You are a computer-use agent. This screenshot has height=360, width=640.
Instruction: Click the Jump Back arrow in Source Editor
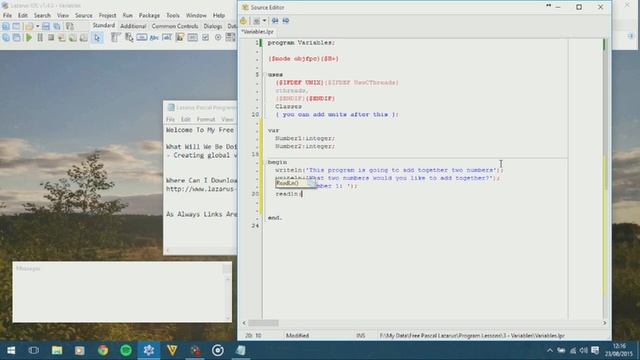point(275,20)
